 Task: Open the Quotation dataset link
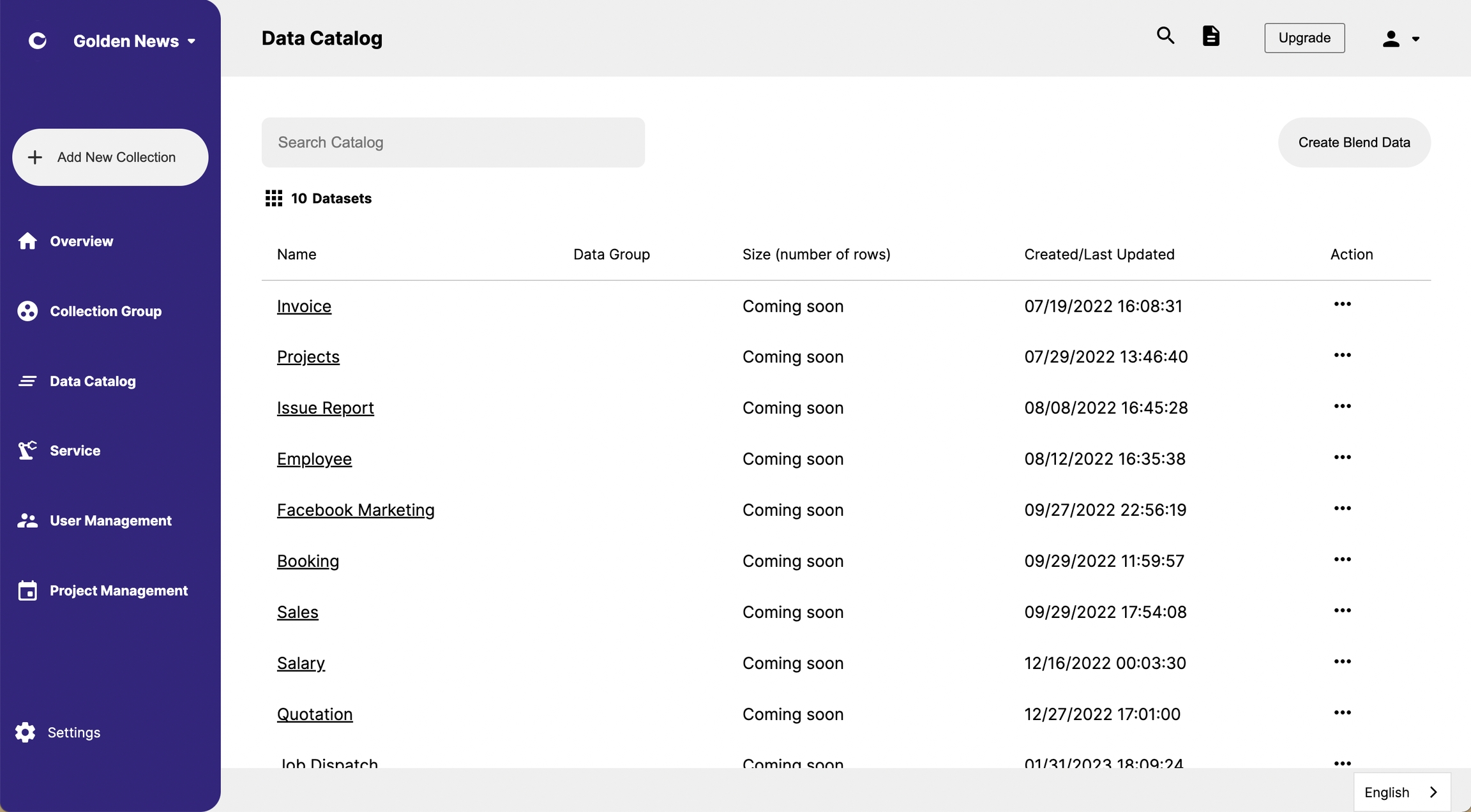click(315, 714)
